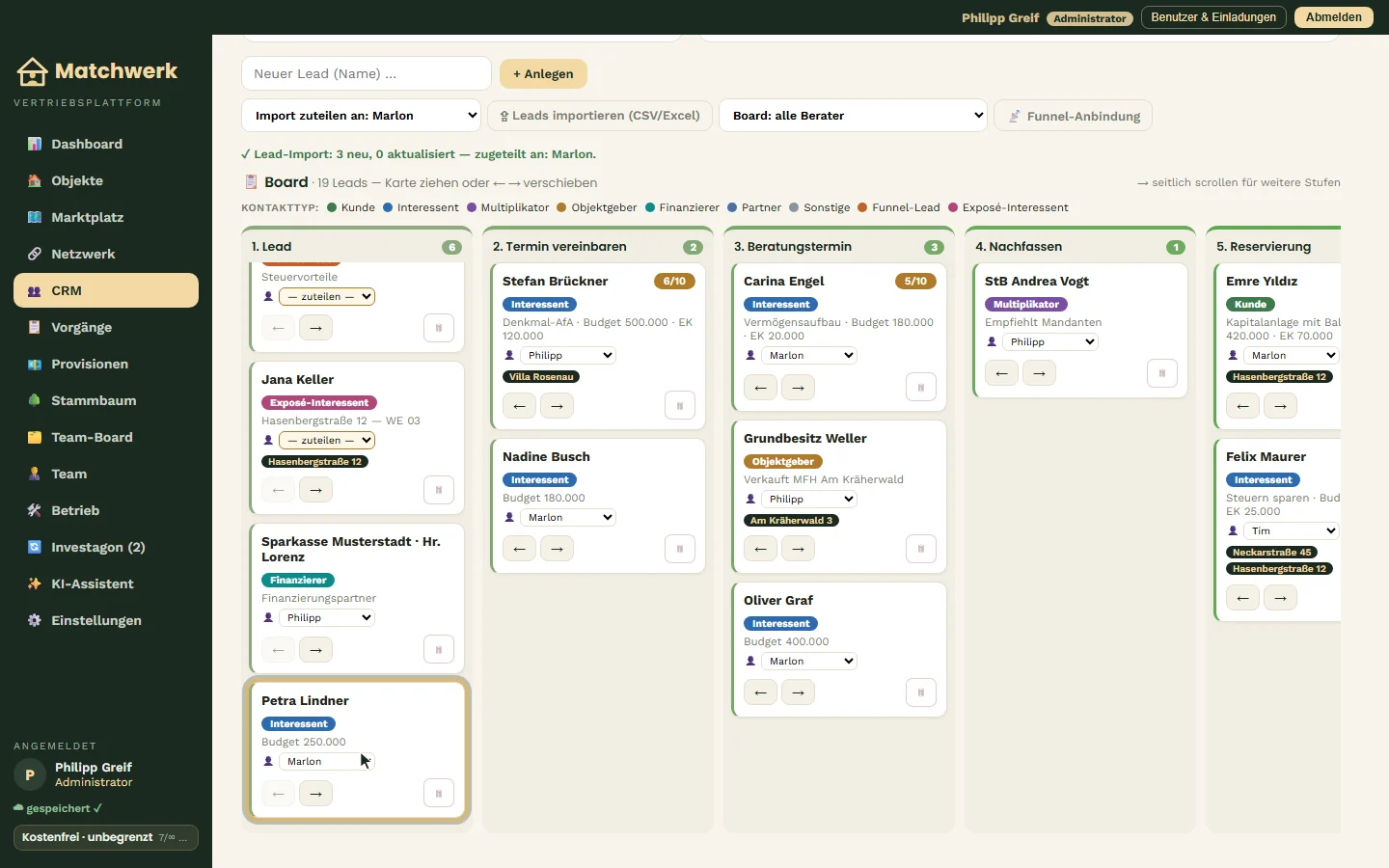Click the Neuer Lead name field

(367, 74)
